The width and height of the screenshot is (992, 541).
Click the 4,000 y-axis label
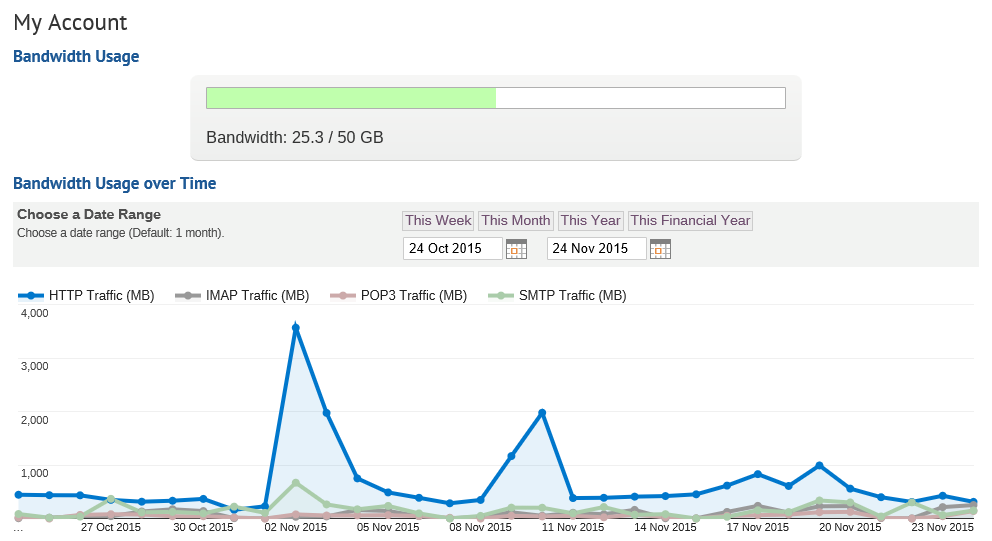[x=34, y=313]
